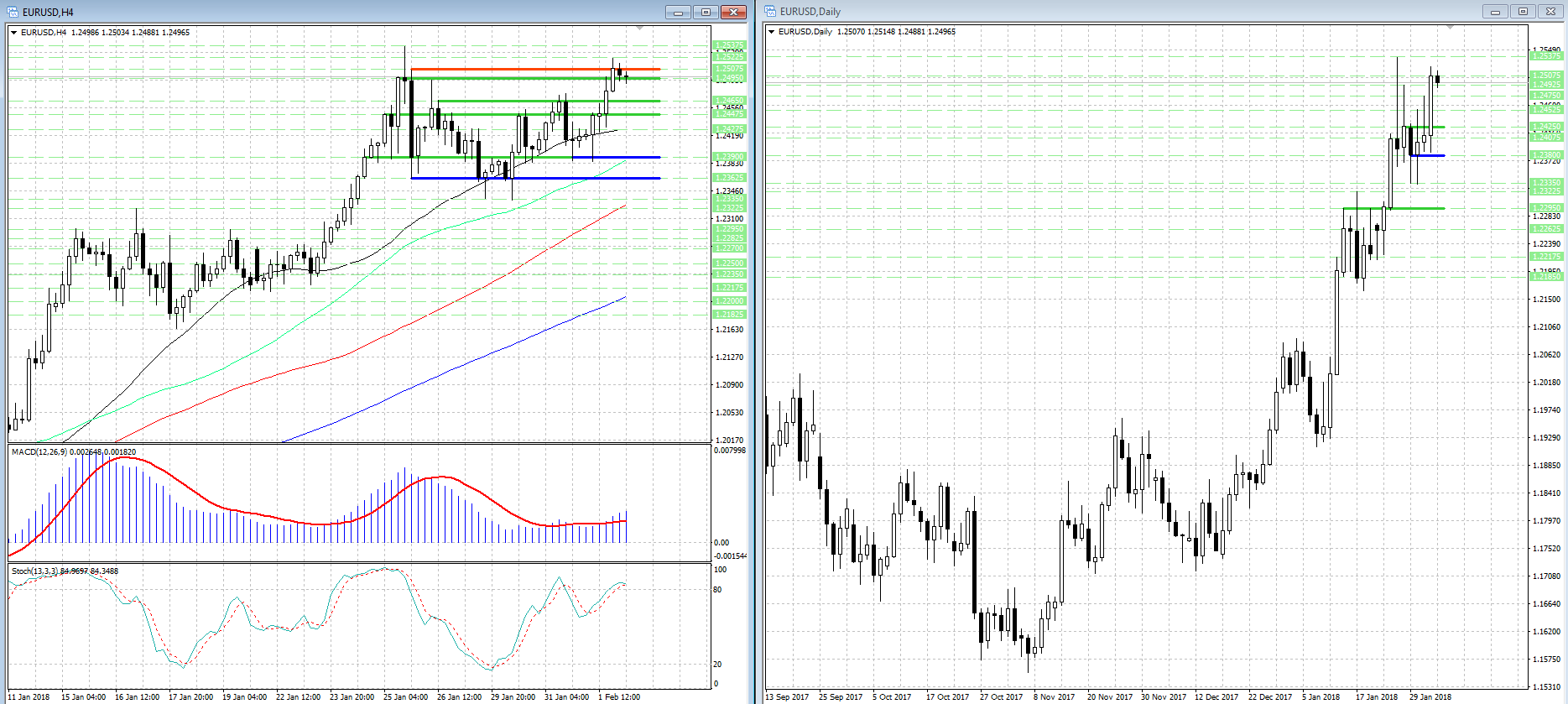Image resolution: width=1568 pixels, height=704 pixels.
Task: Select the EURUSD,Daily window title bar
Action: 1091,12
